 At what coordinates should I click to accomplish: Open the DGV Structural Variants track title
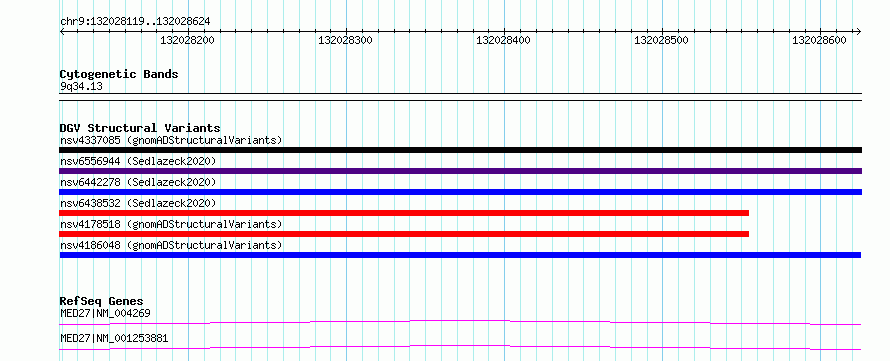pyautogui.click(x=140, y=128)
